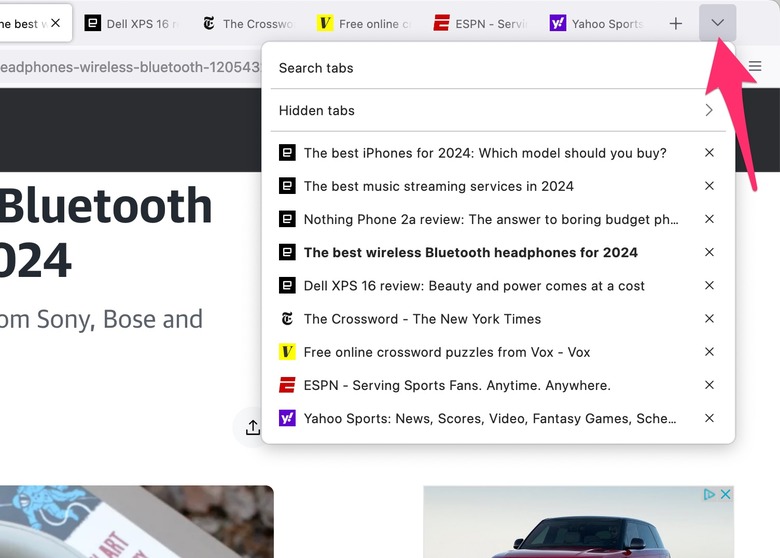
Task: Click the Hidden tabs chevron arrow
Action: 709,110
